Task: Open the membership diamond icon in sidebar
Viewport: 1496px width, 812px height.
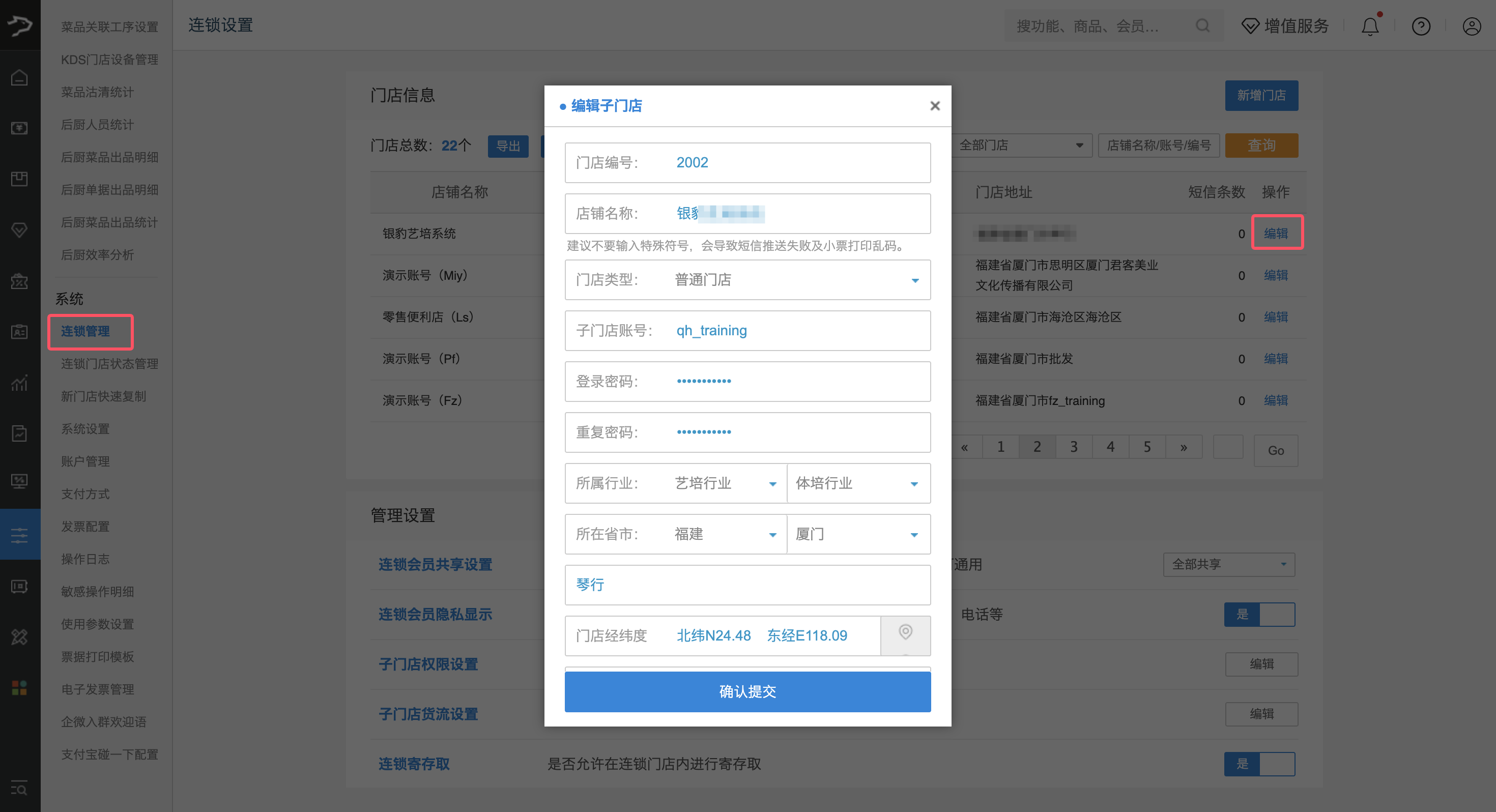Action: click(x=20, y=229)
